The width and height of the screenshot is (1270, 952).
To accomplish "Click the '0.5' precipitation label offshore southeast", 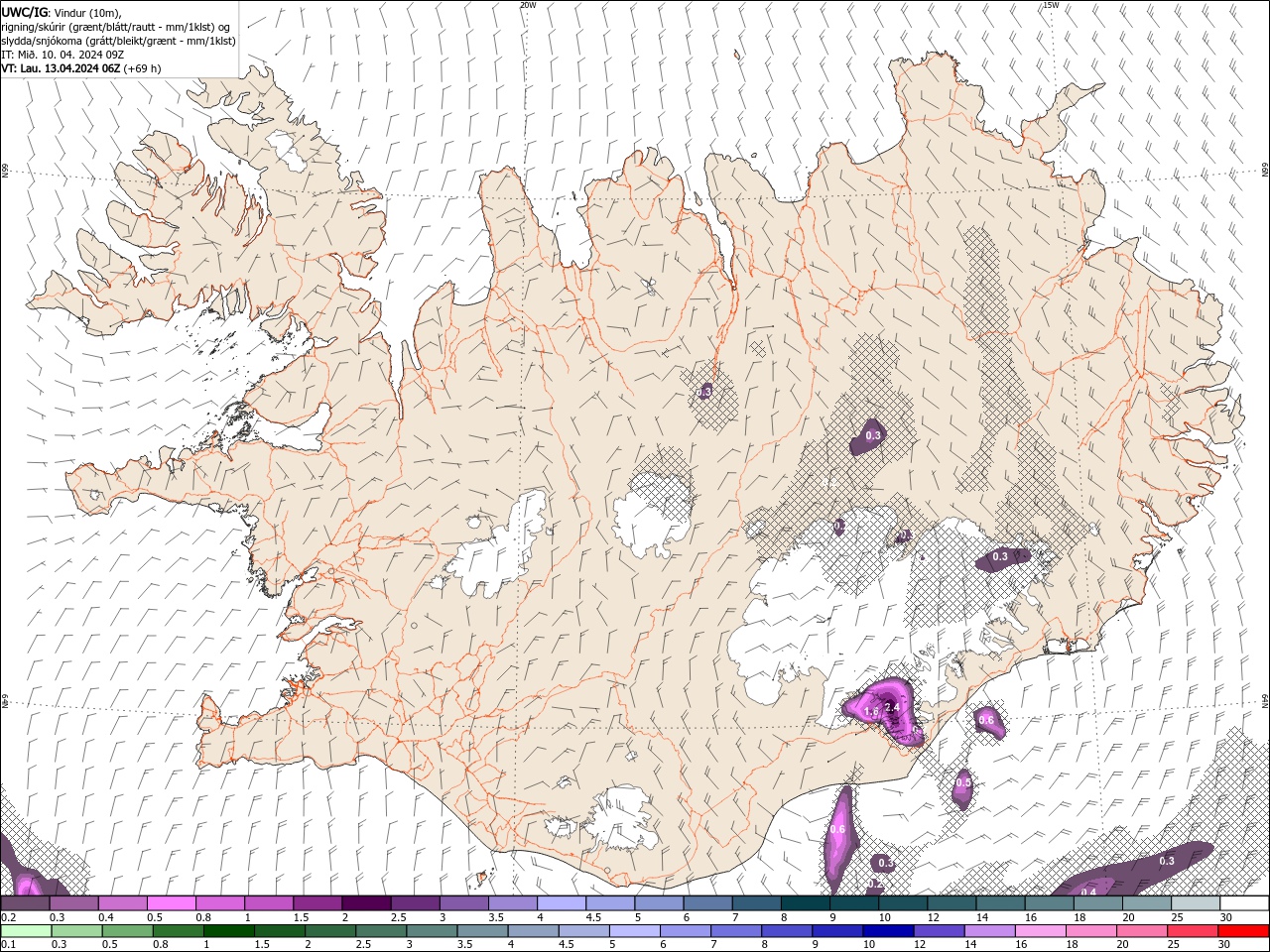I will [963, 782].
